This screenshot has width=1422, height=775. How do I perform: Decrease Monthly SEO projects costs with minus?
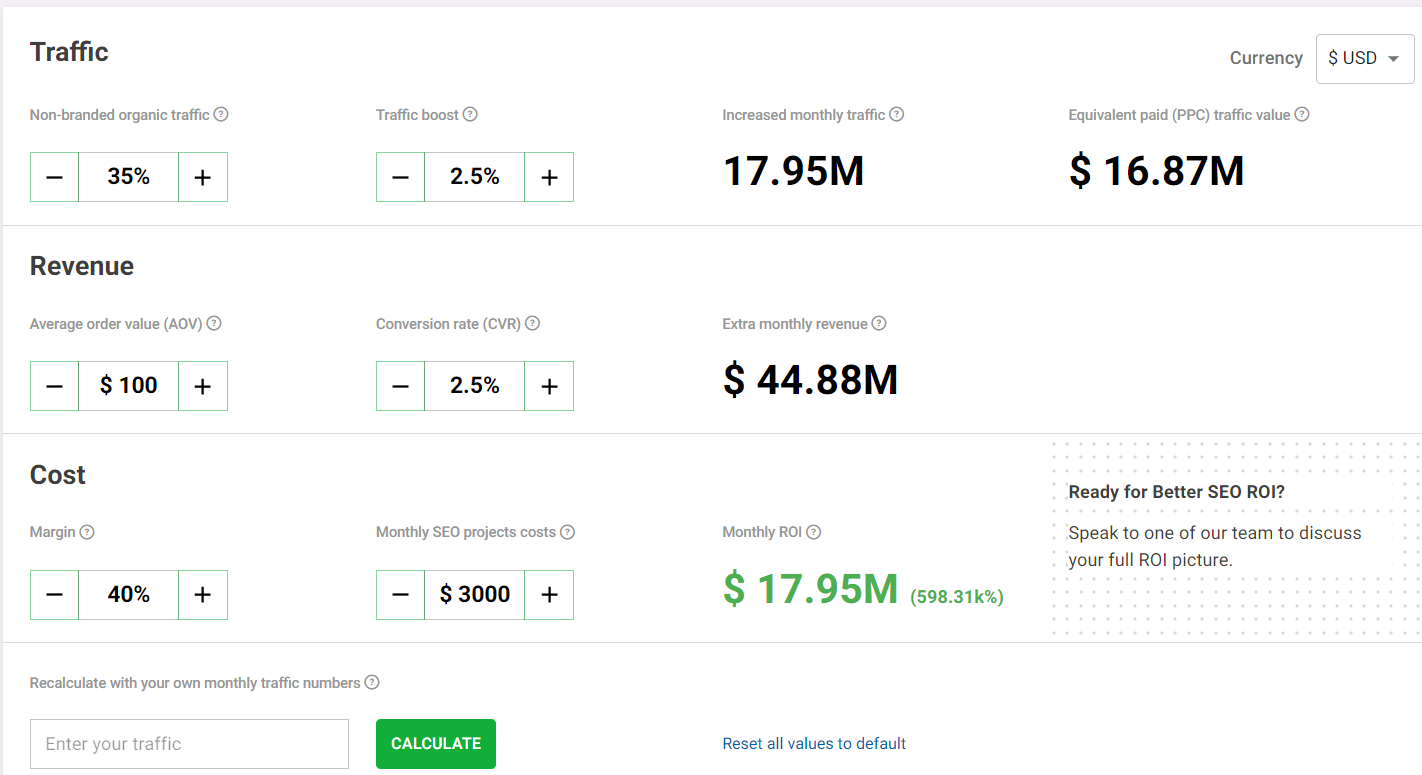(x=401, y=595)
